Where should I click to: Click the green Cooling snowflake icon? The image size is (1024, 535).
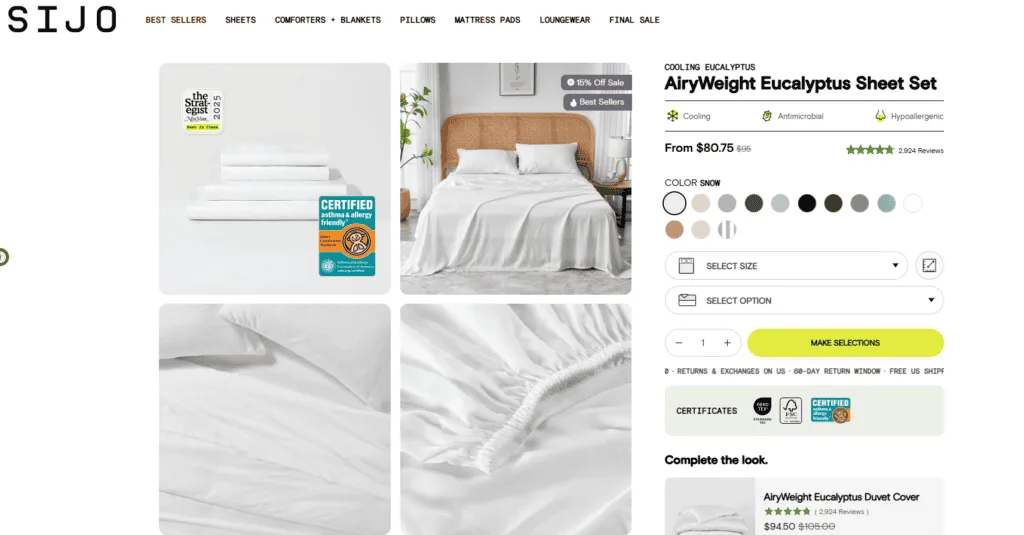click(x=672, y=116)
